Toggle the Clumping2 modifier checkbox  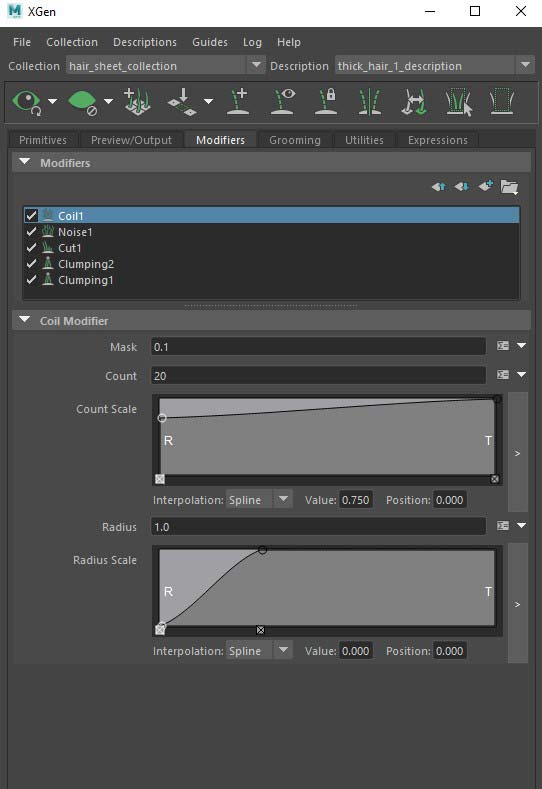31,264
